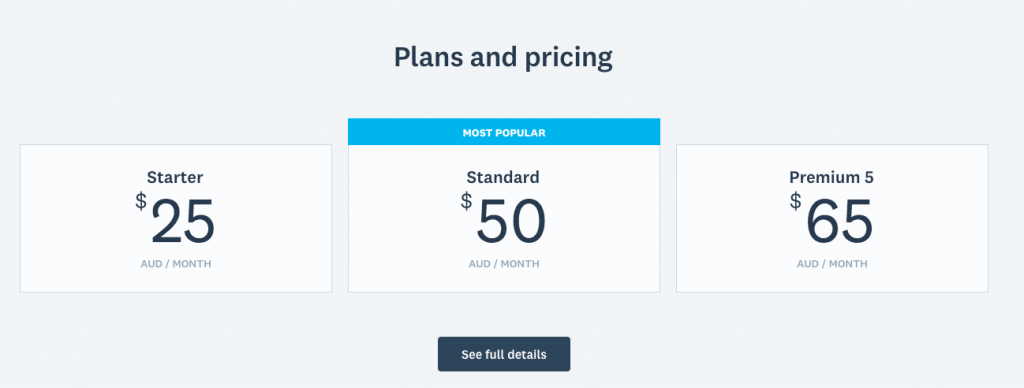Viewport: 1024px width, 388px height.
Task: Click the MOST POPULAR banner
Action: tap(504, 132)
